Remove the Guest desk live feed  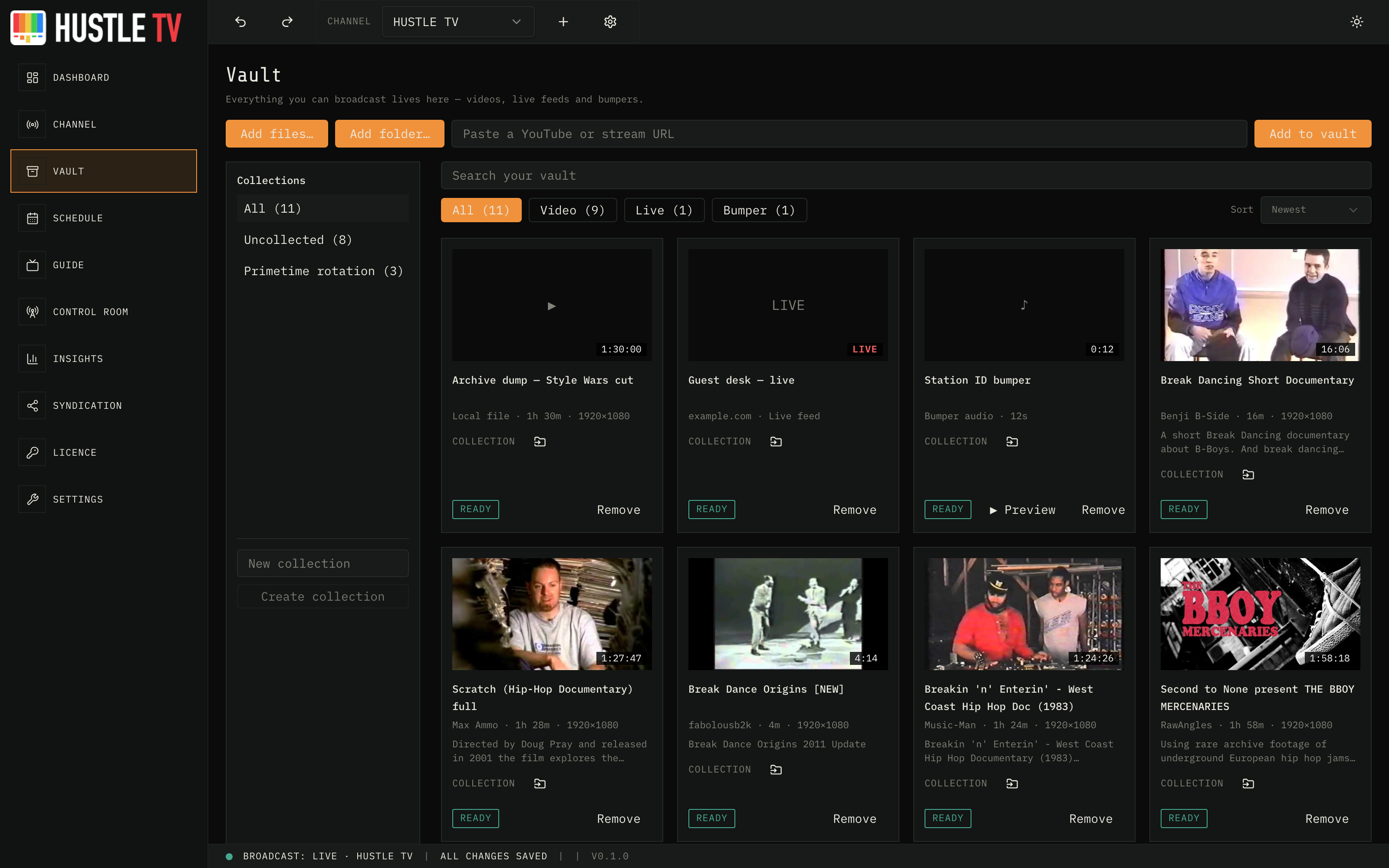854,510
